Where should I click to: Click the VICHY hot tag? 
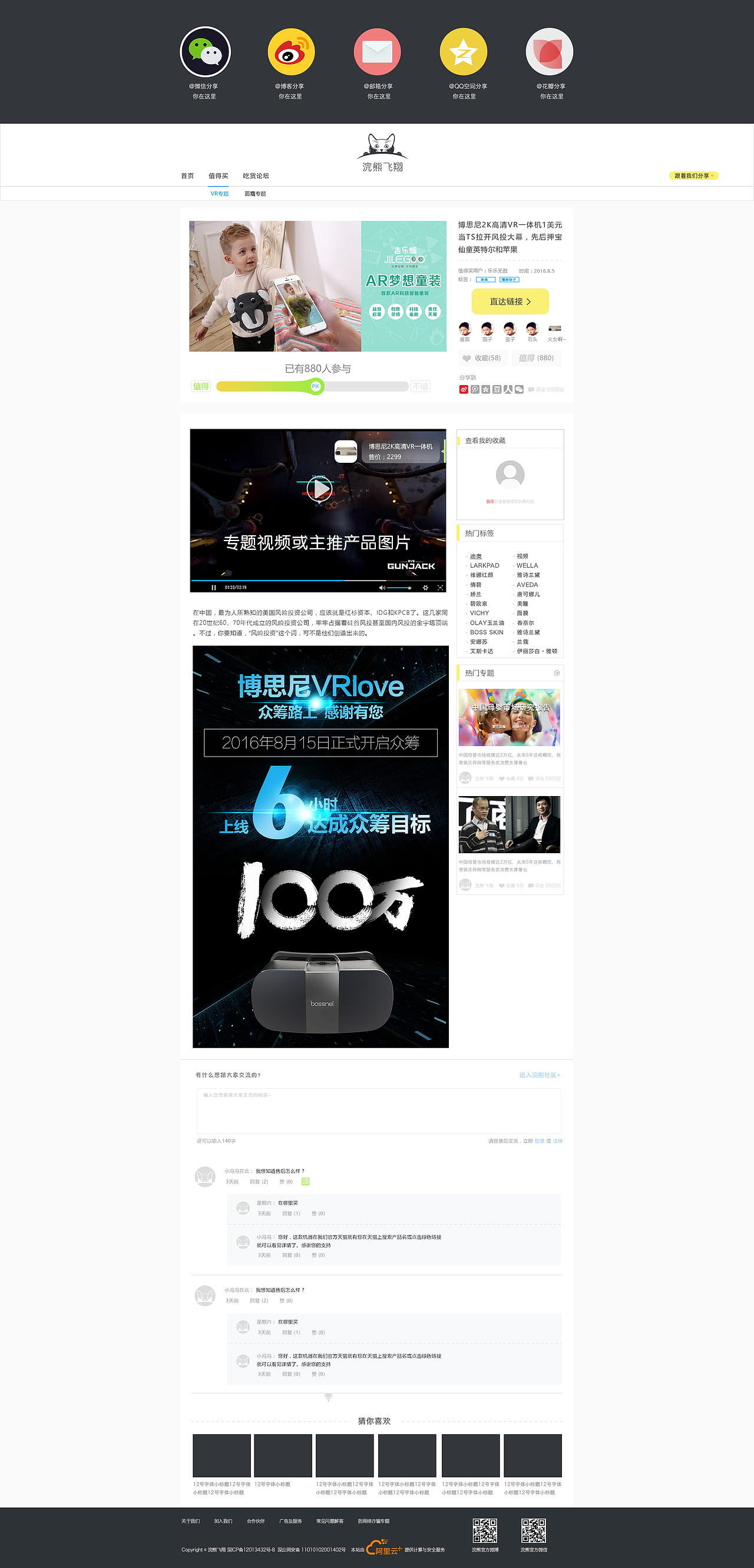[x=479, y=613]
